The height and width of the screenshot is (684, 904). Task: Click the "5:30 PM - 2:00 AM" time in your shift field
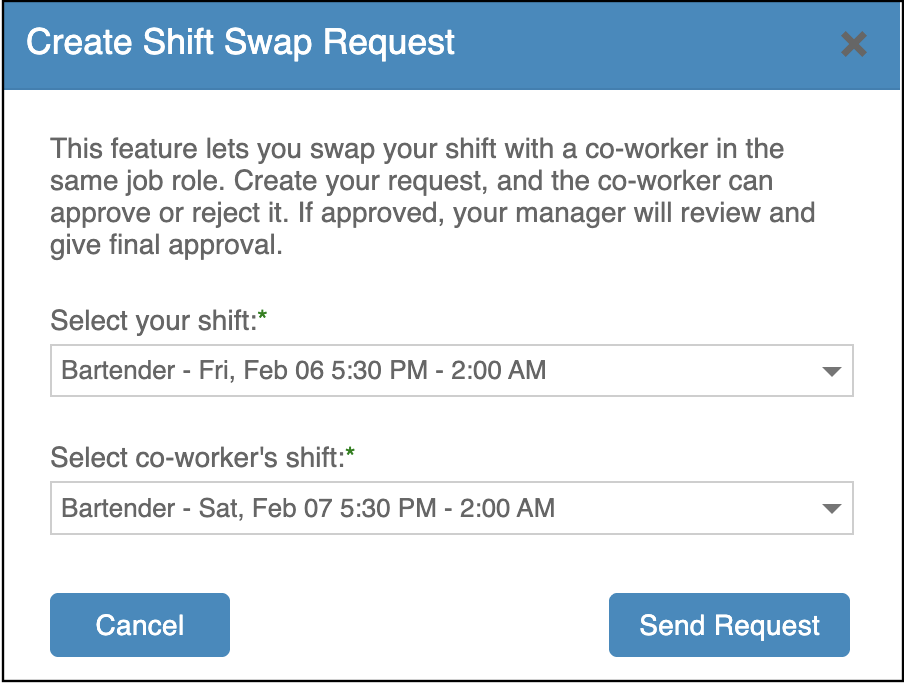coord(444,371)
